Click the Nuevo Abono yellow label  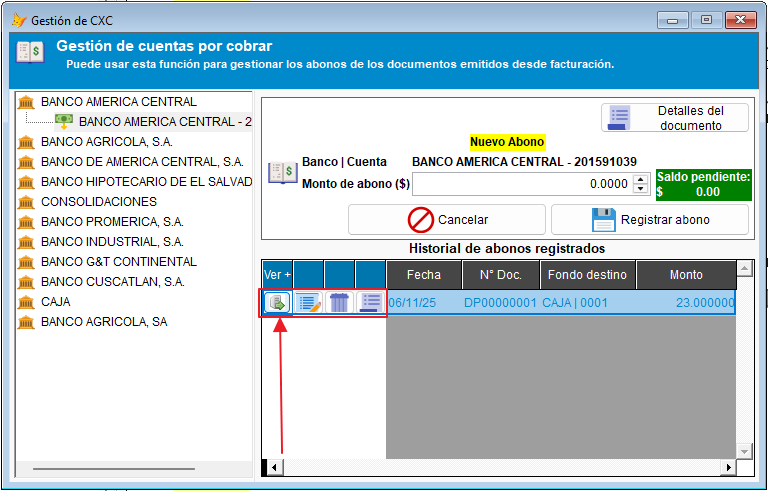pos(507,142)
